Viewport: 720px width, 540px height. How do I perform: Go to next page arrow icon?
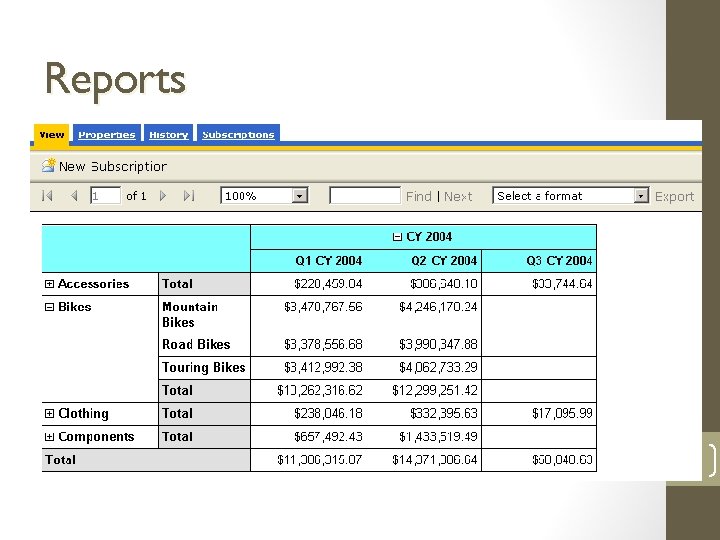point(163,196)
